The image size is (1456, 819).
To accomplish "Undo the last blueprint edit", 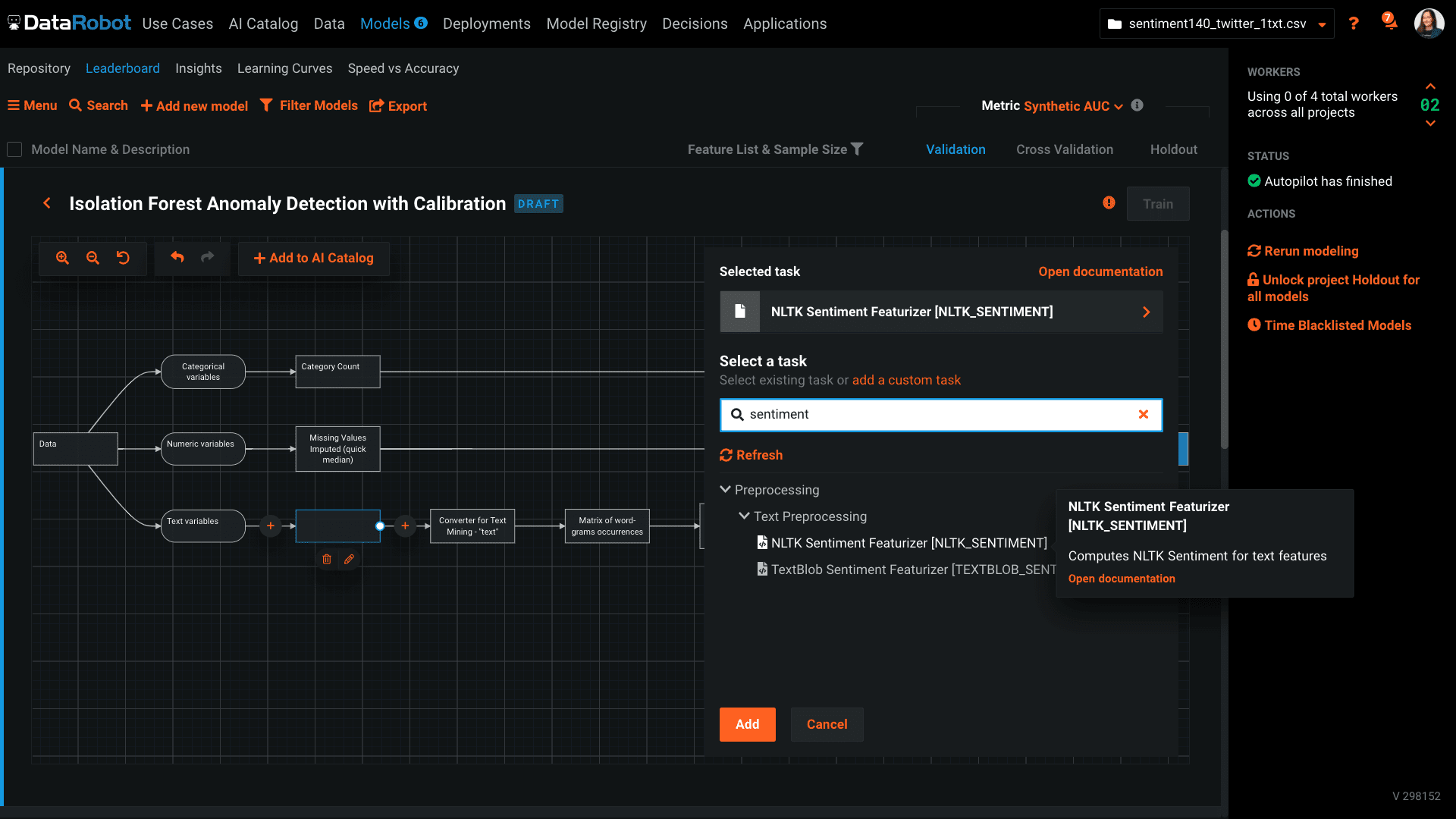I will [177, 258].
